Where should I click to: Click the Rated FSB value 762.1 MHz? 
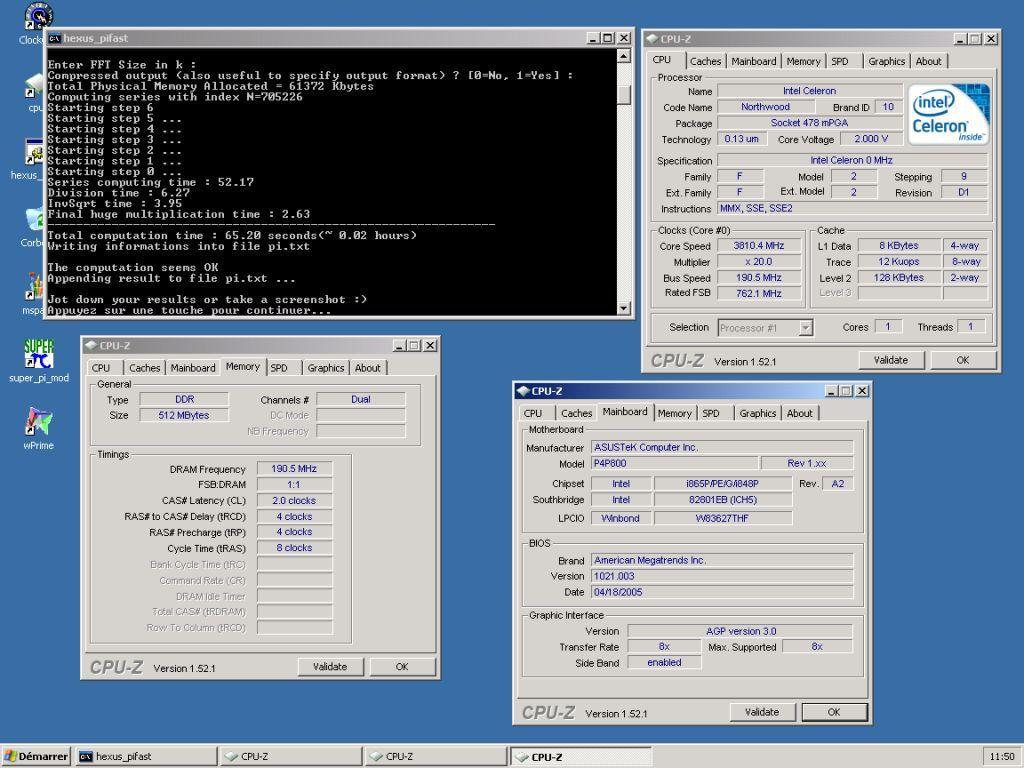[x=758, y=293]
